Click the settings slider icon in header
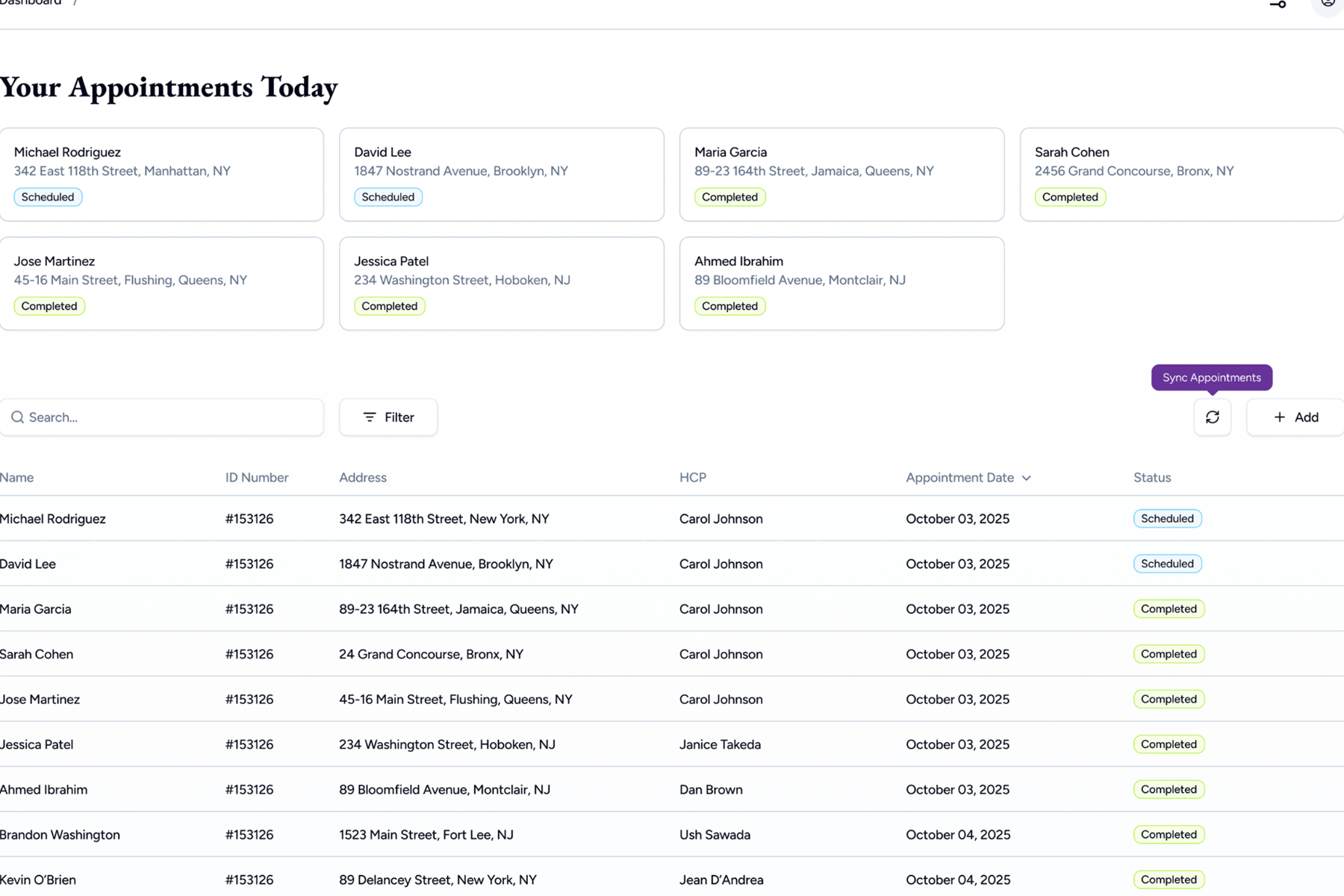Screen dimensions: 1344x896 [1278, 4]
